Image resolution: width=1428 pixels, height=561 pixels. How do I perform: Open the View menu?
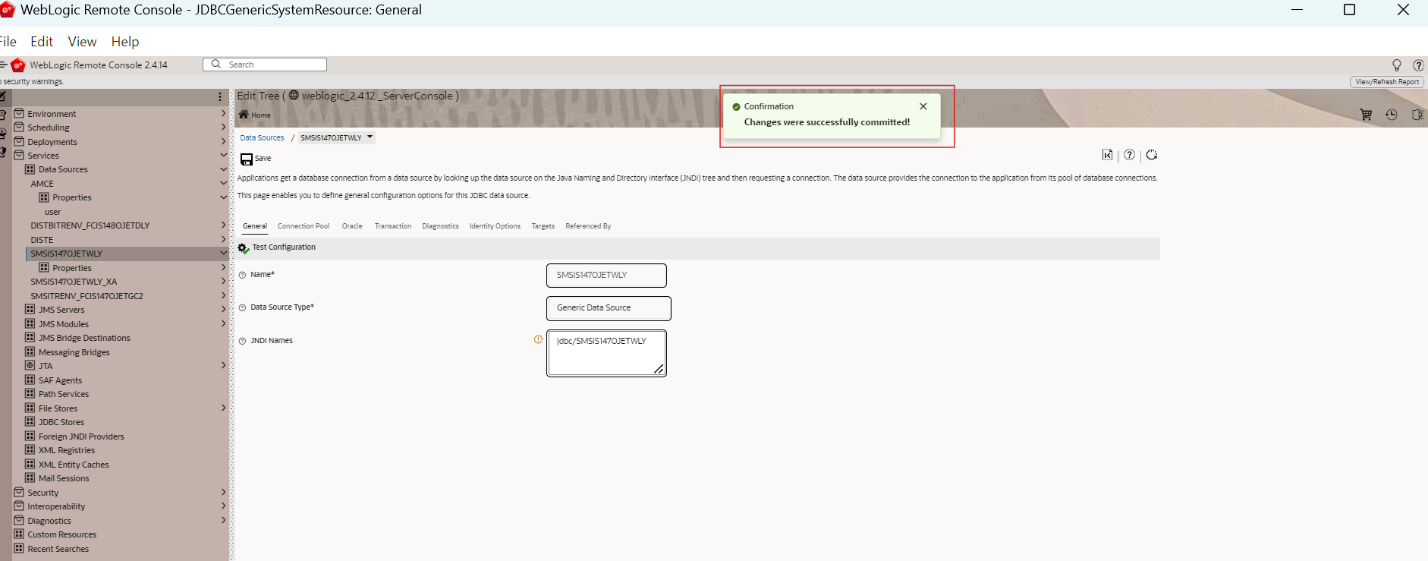[82, 42]
